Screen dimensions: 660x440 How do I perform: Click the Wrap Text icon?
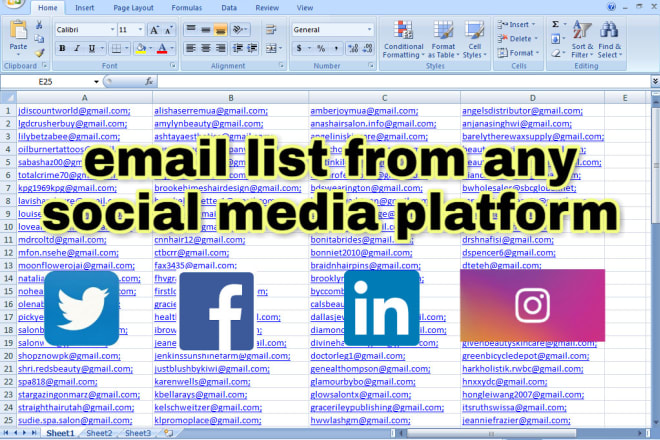pyautogui.click(x=271, y=29)
